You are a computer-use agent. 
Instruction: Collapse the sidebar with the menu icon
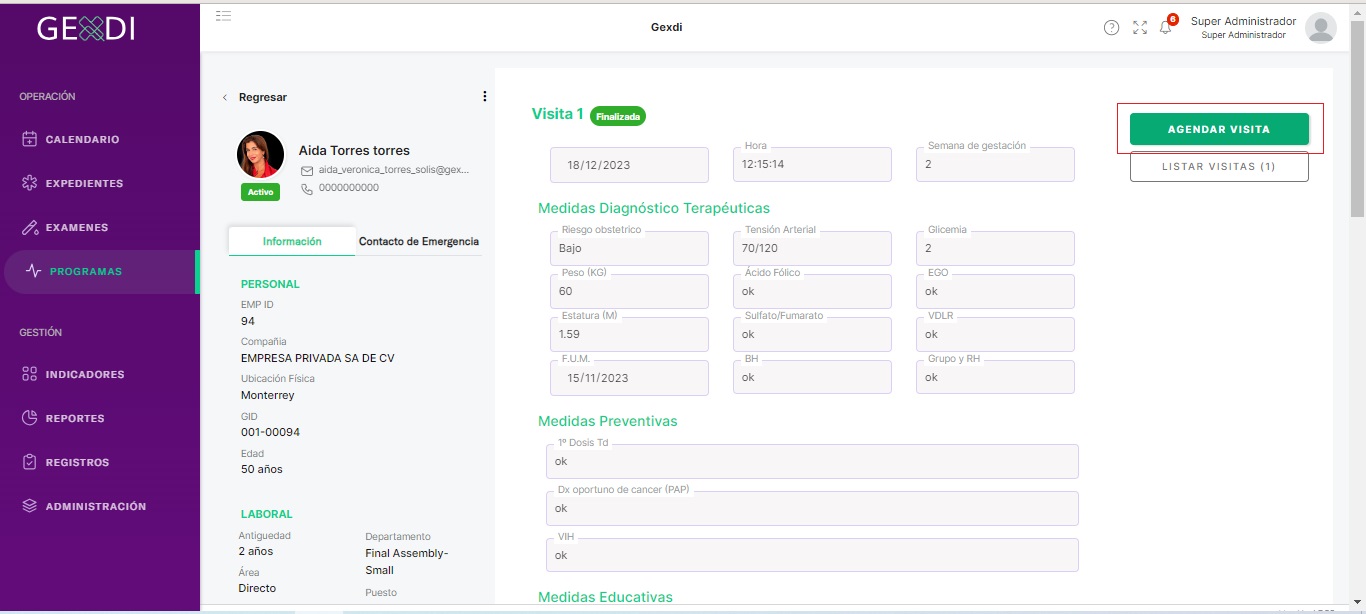tap(224, 16)
